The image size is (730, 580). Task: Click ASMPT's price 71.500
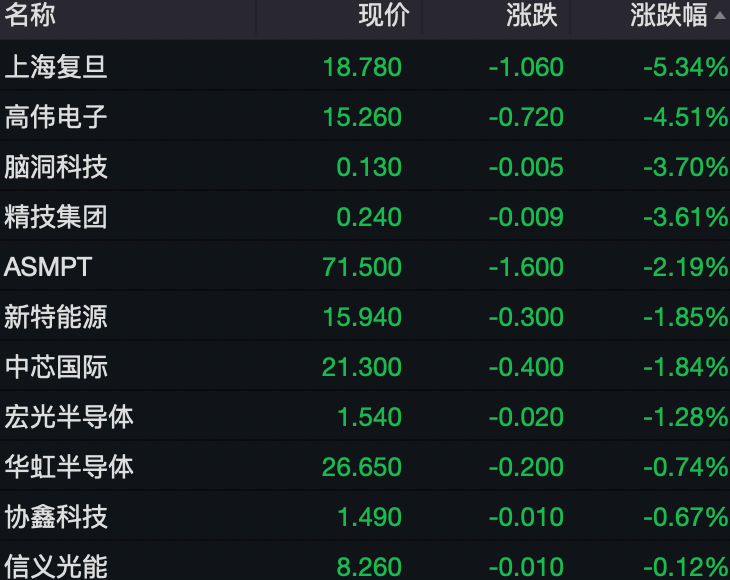362,267
